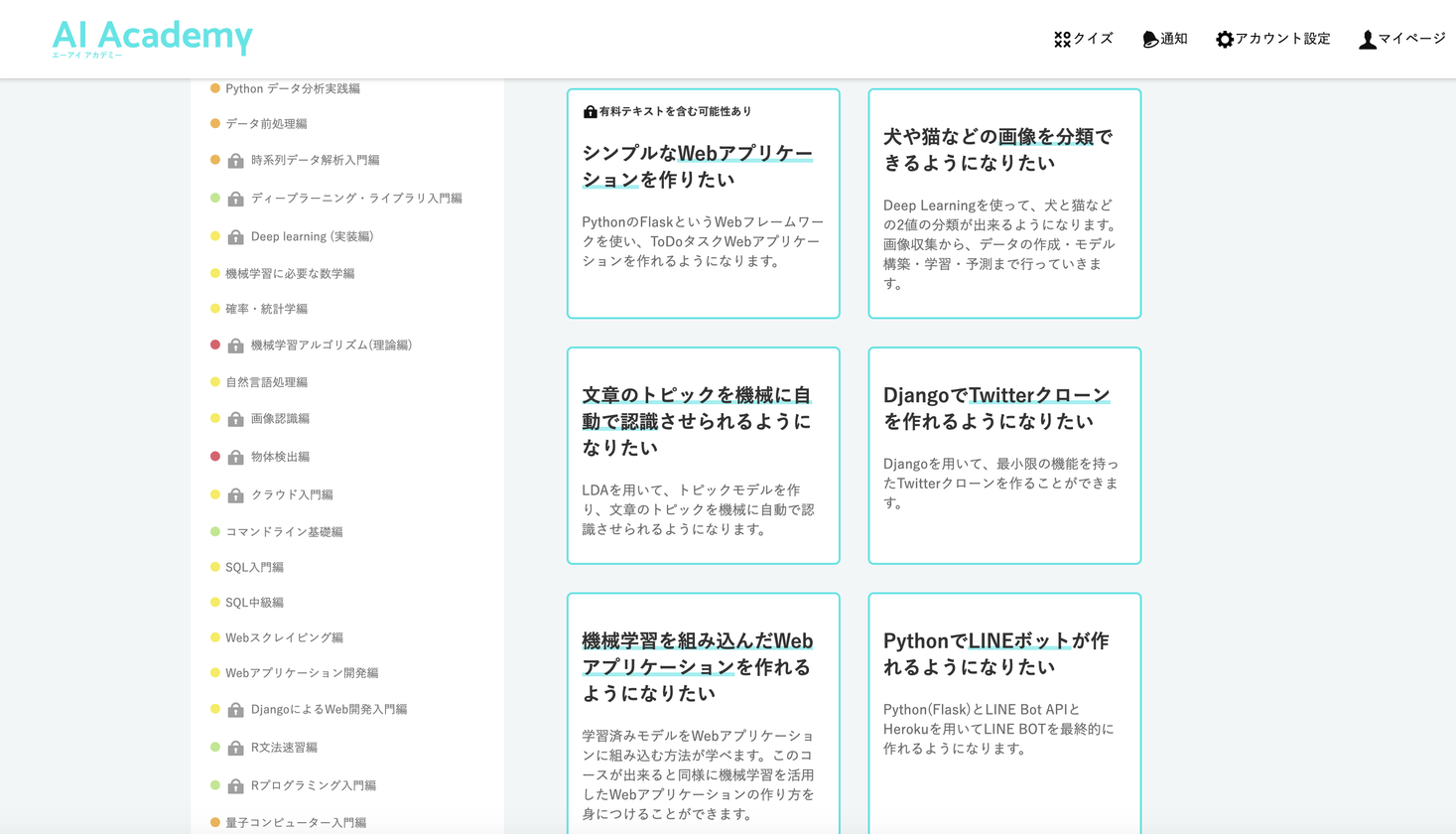Go to SQL中級編 course
The height and width of the screenshot is (834, 1456).
pos(254,603)
